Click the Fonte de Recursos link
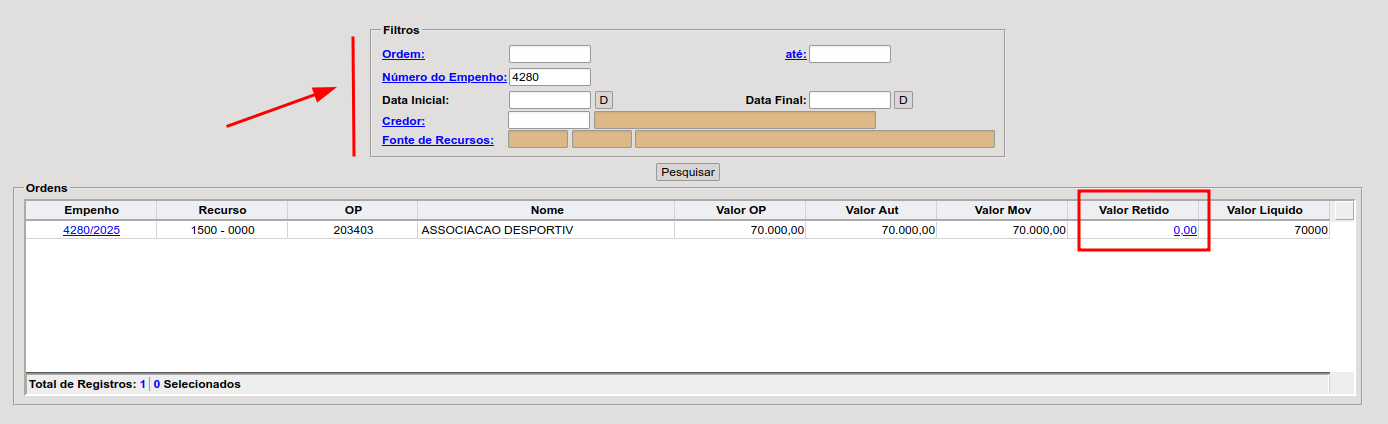This screenshot has height=424, width=1388. tap(438, 140)
